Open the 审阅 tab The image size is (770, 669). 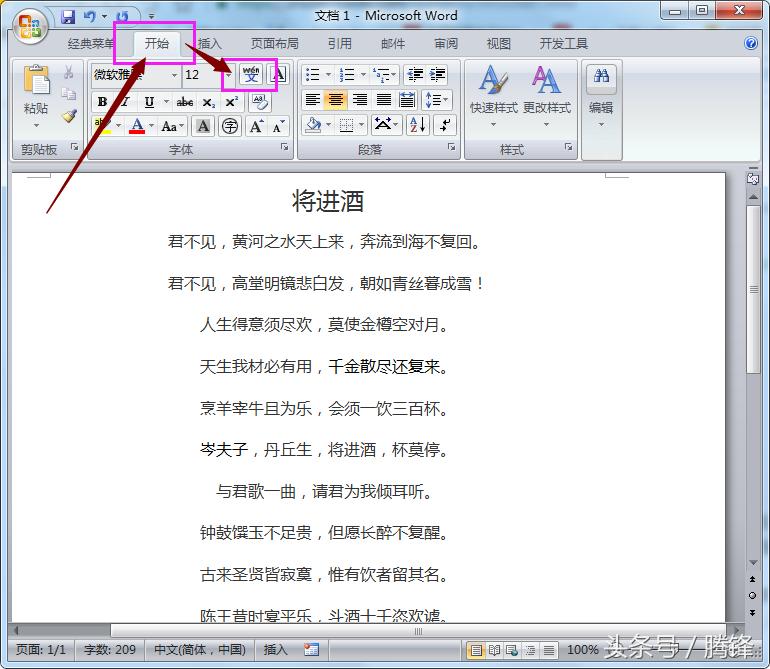tap(446, 43)
